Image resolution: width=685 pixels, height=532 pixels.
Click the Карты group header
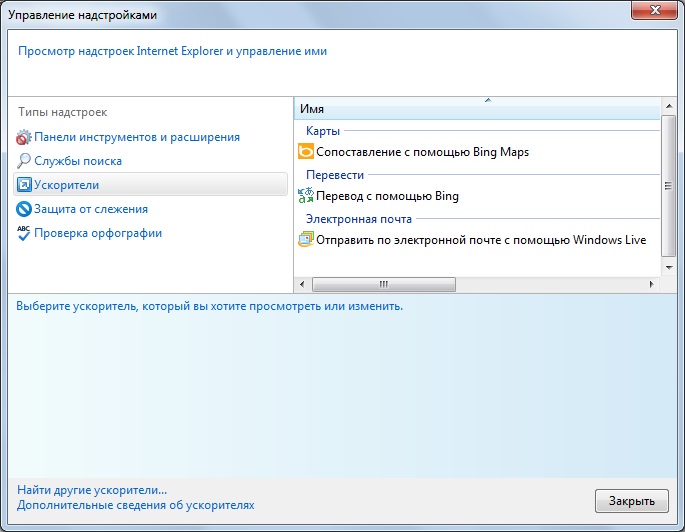click(x=323, y=131)
